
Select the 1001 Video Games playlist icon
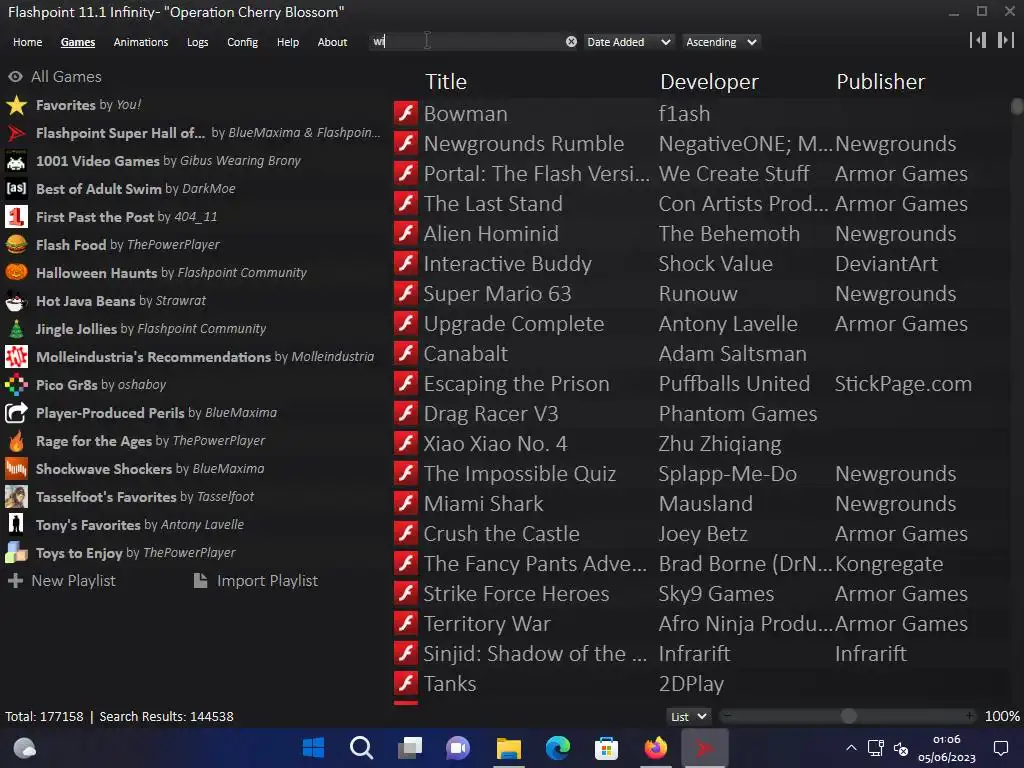pos(16,161)
